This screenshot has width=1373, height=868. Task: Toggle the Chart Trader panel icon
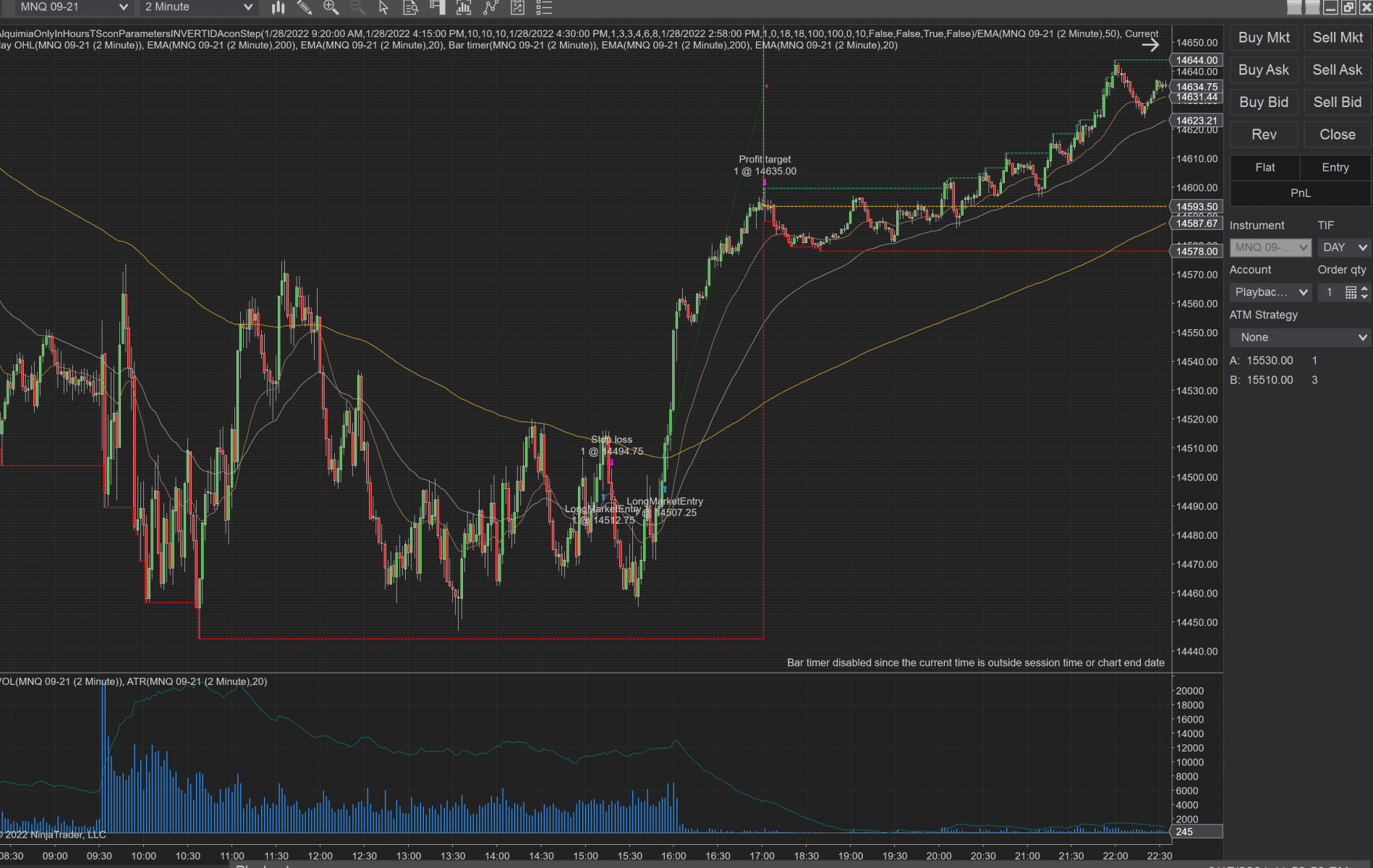[437, 7]
